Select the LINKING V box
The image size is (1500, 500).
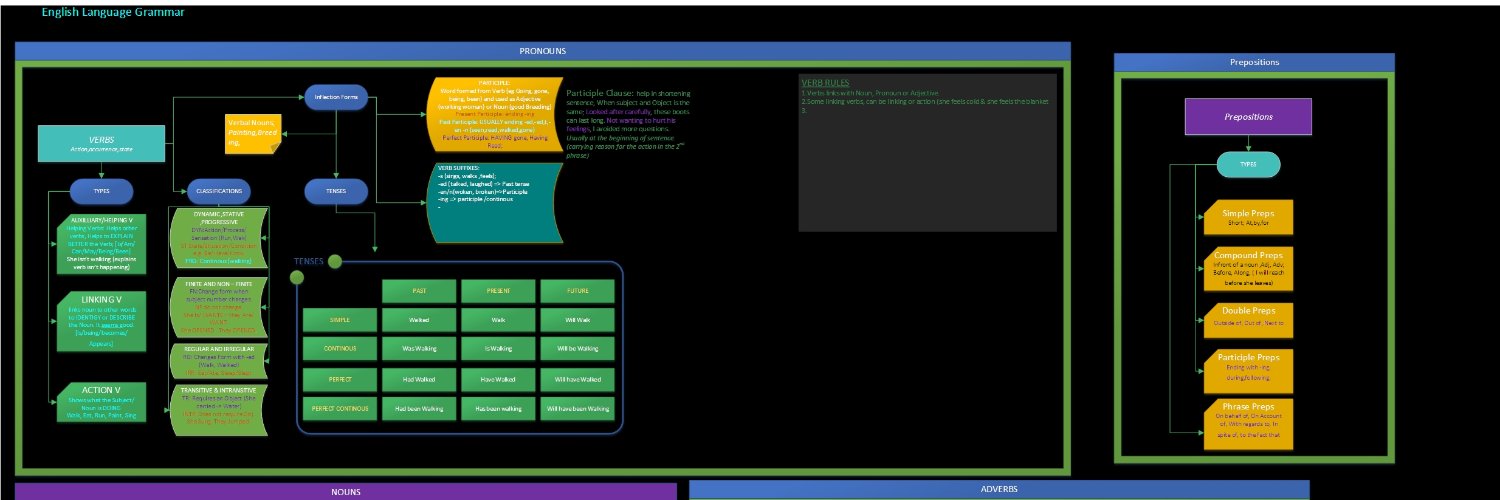(x=103, y=321)
